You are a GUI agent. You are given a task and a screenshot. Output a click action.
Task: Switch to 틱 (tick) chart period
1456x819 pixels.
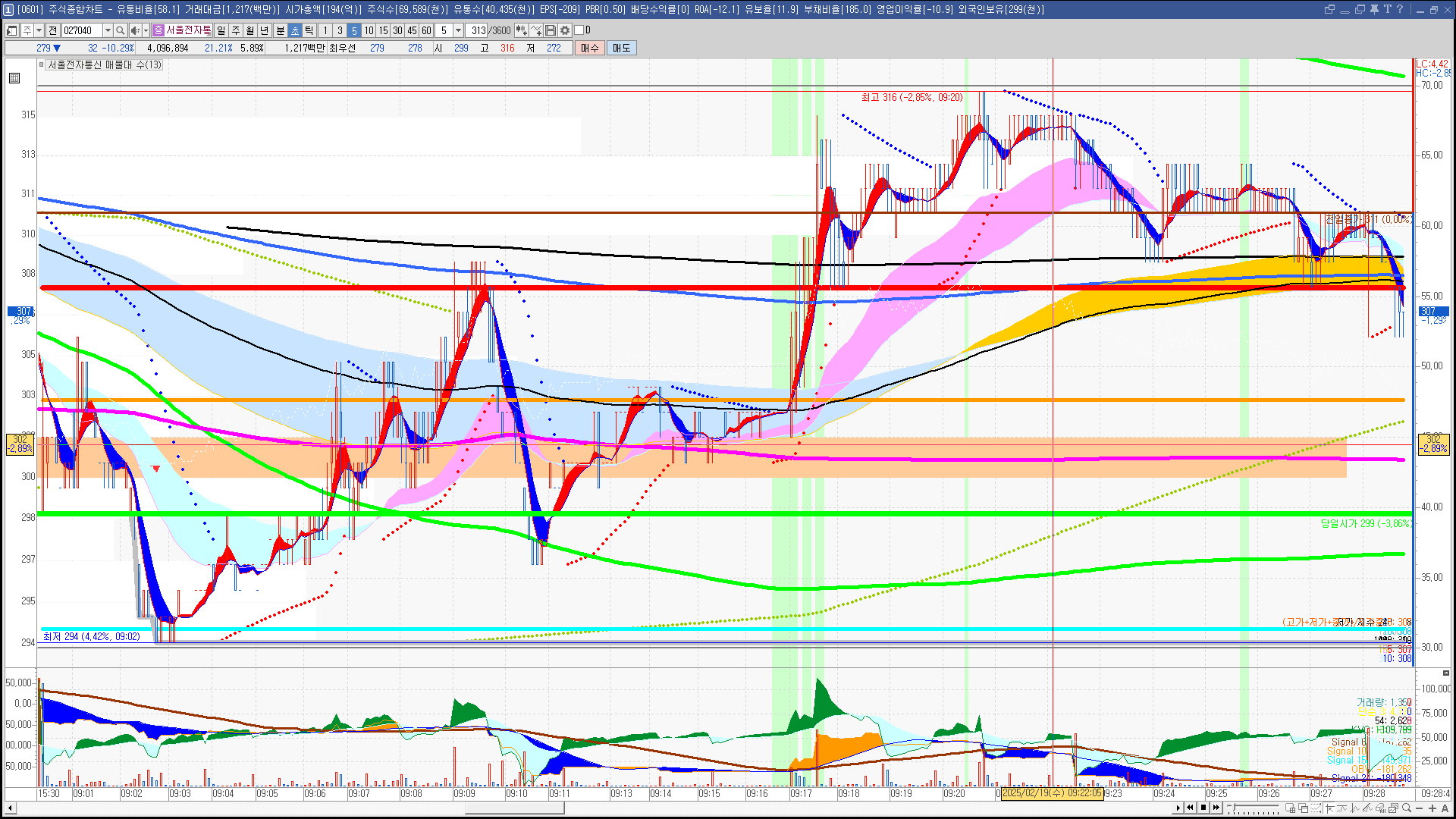point(309,30)
